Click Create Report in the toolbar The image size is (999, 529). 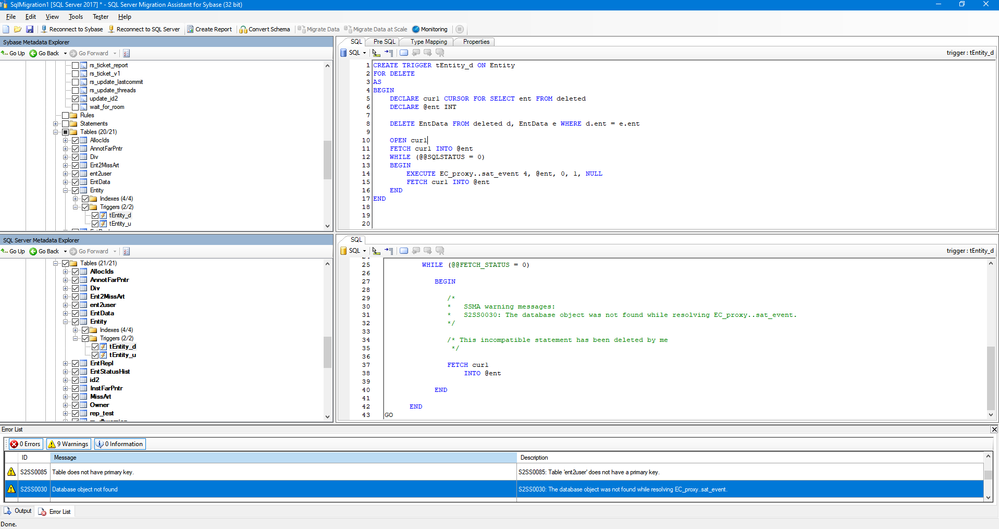[x=209, y=29]
